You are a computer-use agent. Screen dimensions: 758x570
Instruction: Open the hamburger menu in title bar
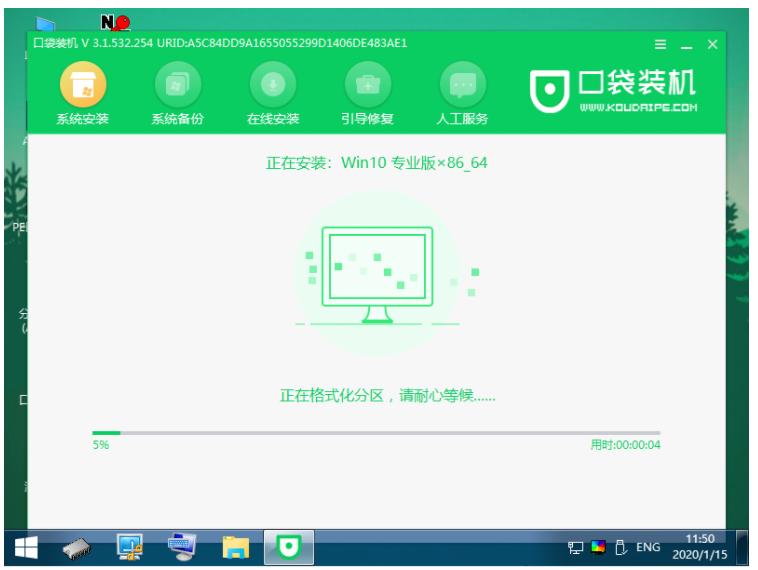(660, 45)
